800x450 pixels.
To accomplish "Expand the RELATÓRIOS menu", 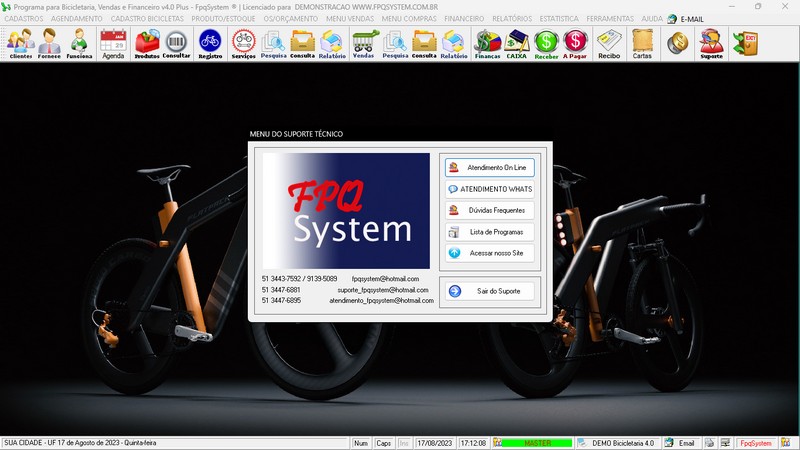I will pyautogui.click(x=511, y=19).
